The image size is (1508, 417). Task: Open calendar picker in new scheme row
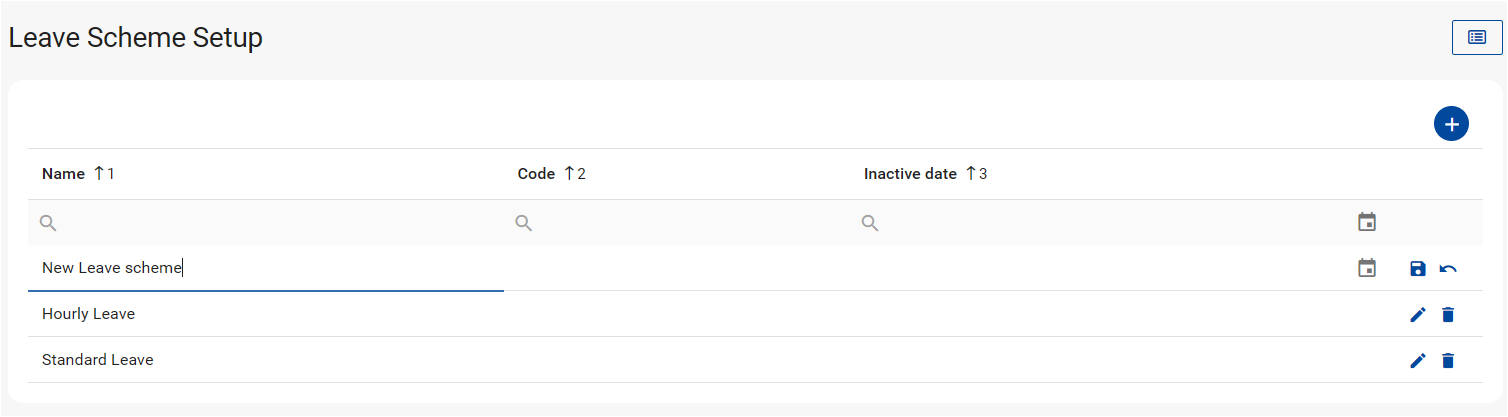pos(1367,268)
